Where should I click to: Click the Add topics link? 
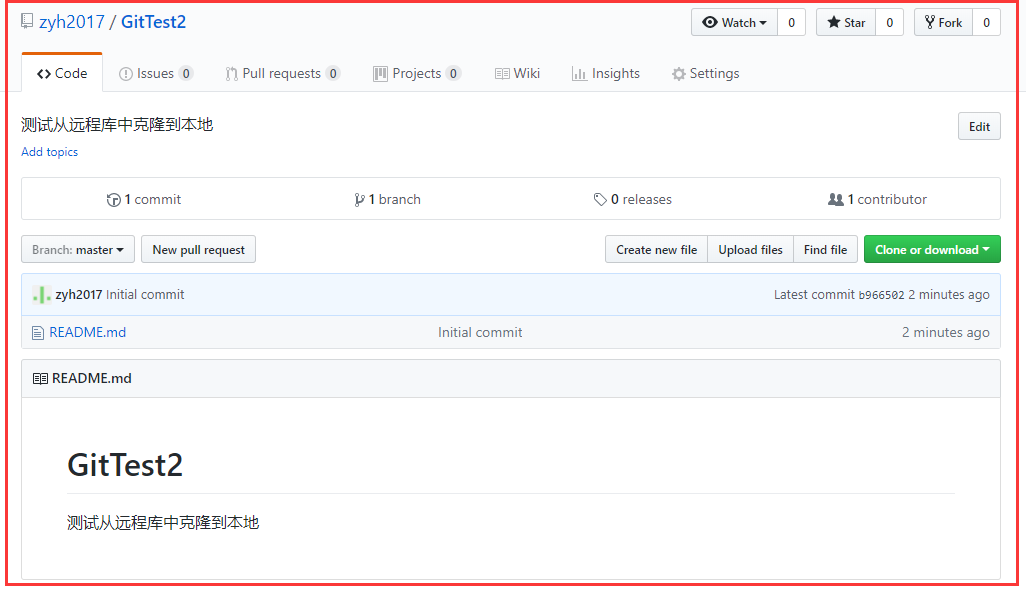(x=50, y=152)
